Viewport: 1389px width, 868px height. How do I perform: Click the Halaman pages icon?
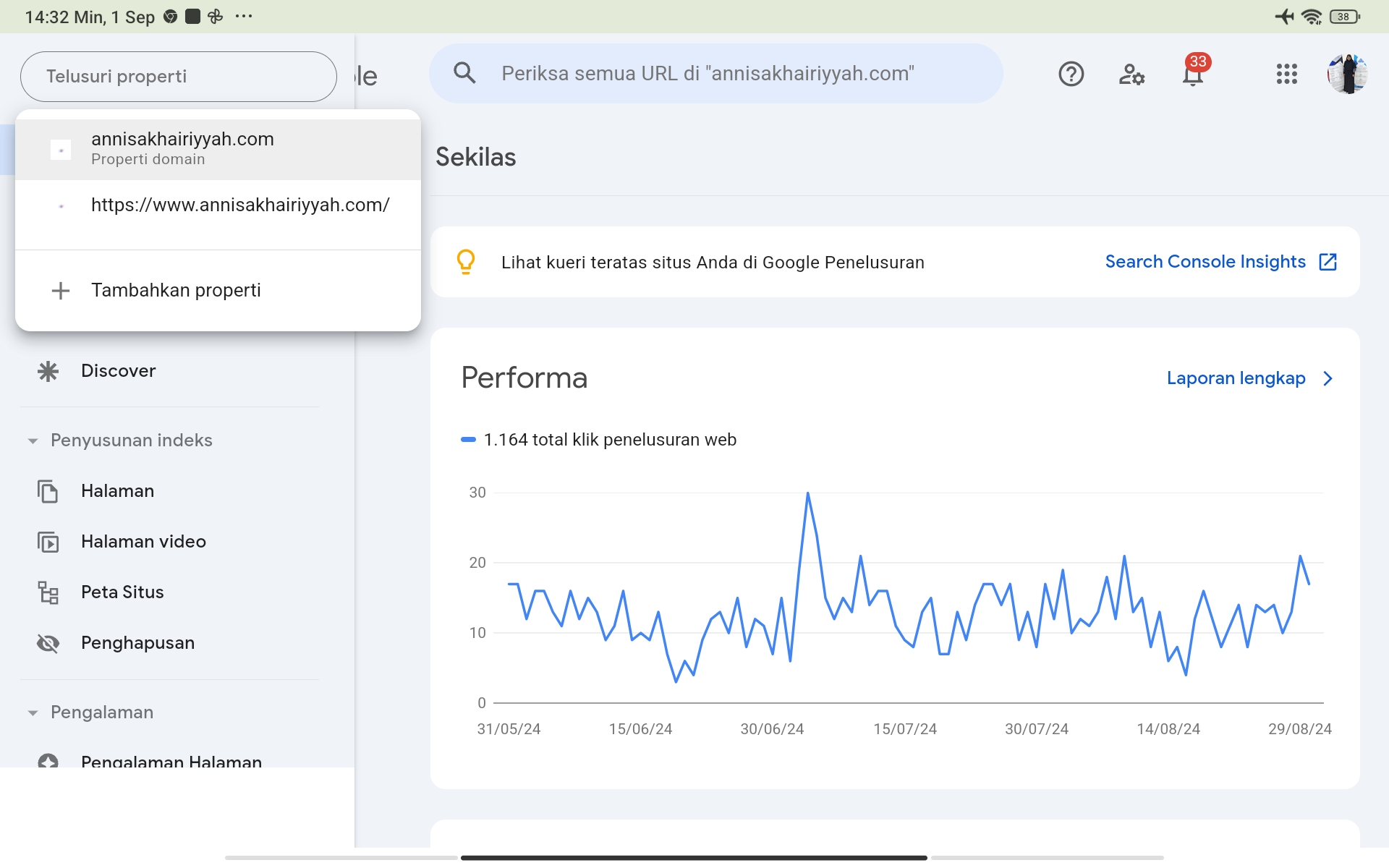[x=48, y=491]
